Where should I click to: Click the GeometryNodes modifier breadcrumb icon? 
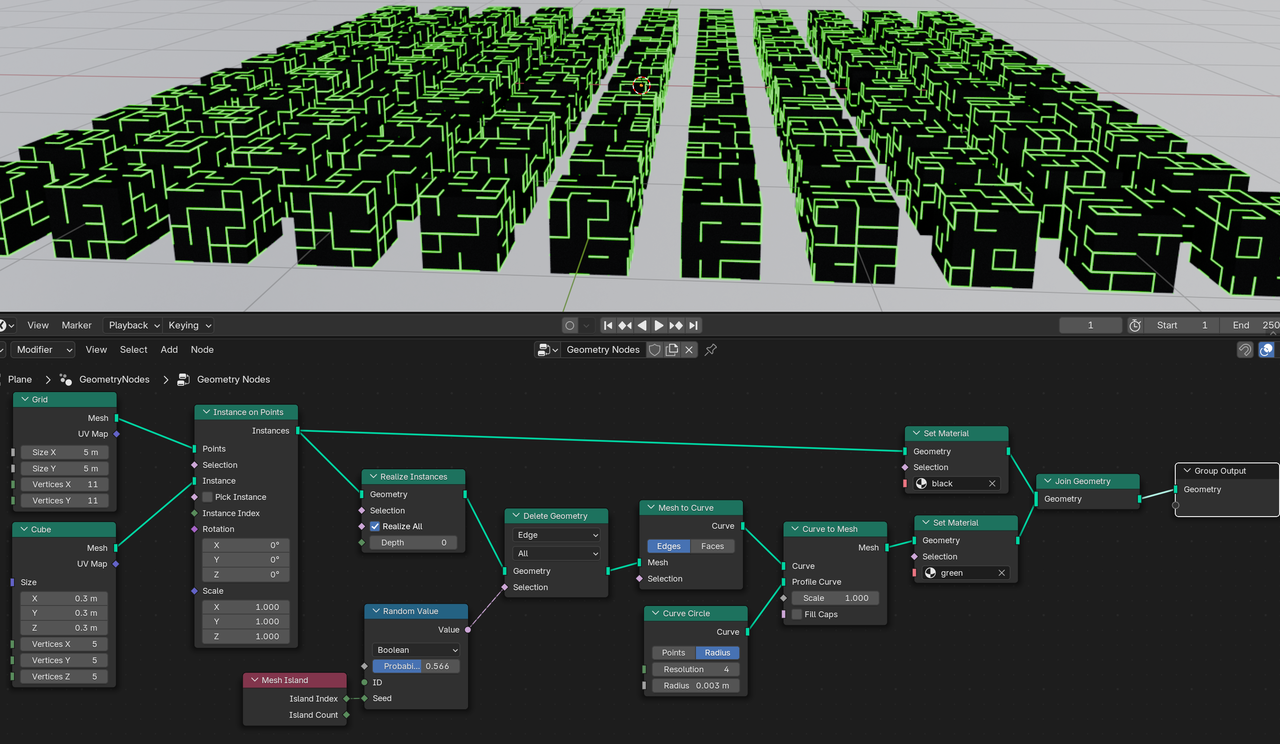click(66, 380)
